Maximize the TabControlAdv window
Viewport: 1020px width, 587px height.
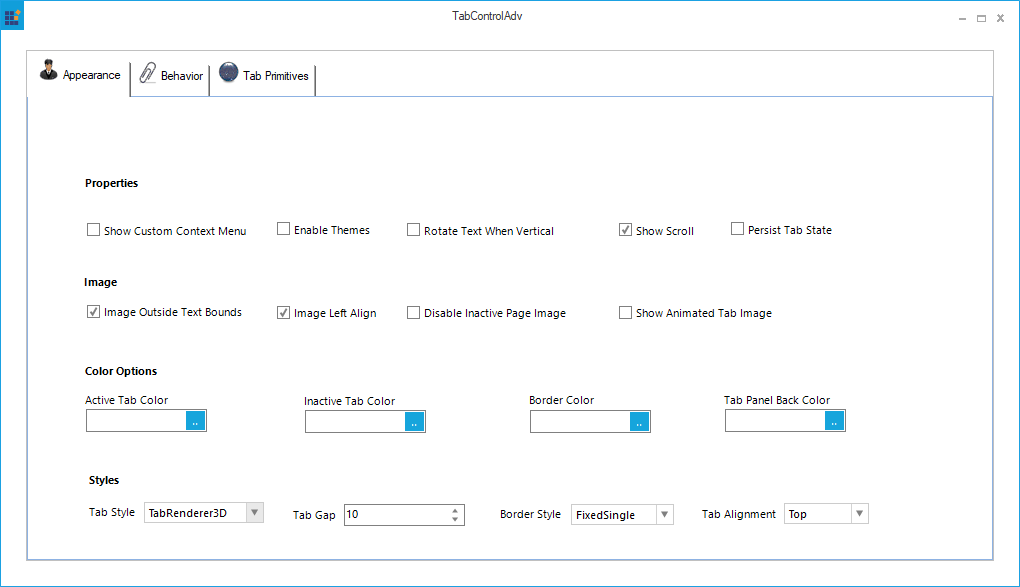[981, 18]
